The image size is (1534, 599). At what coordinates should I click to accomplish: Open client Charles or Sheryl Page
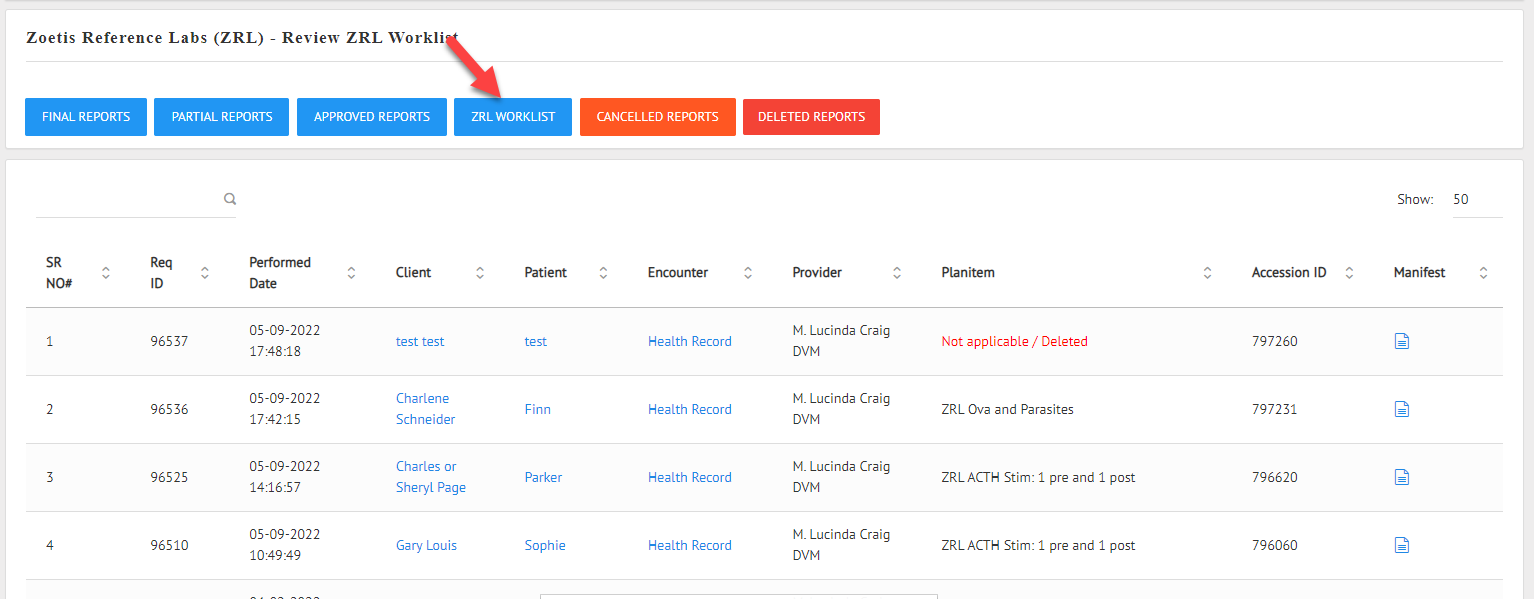[431, 477]
